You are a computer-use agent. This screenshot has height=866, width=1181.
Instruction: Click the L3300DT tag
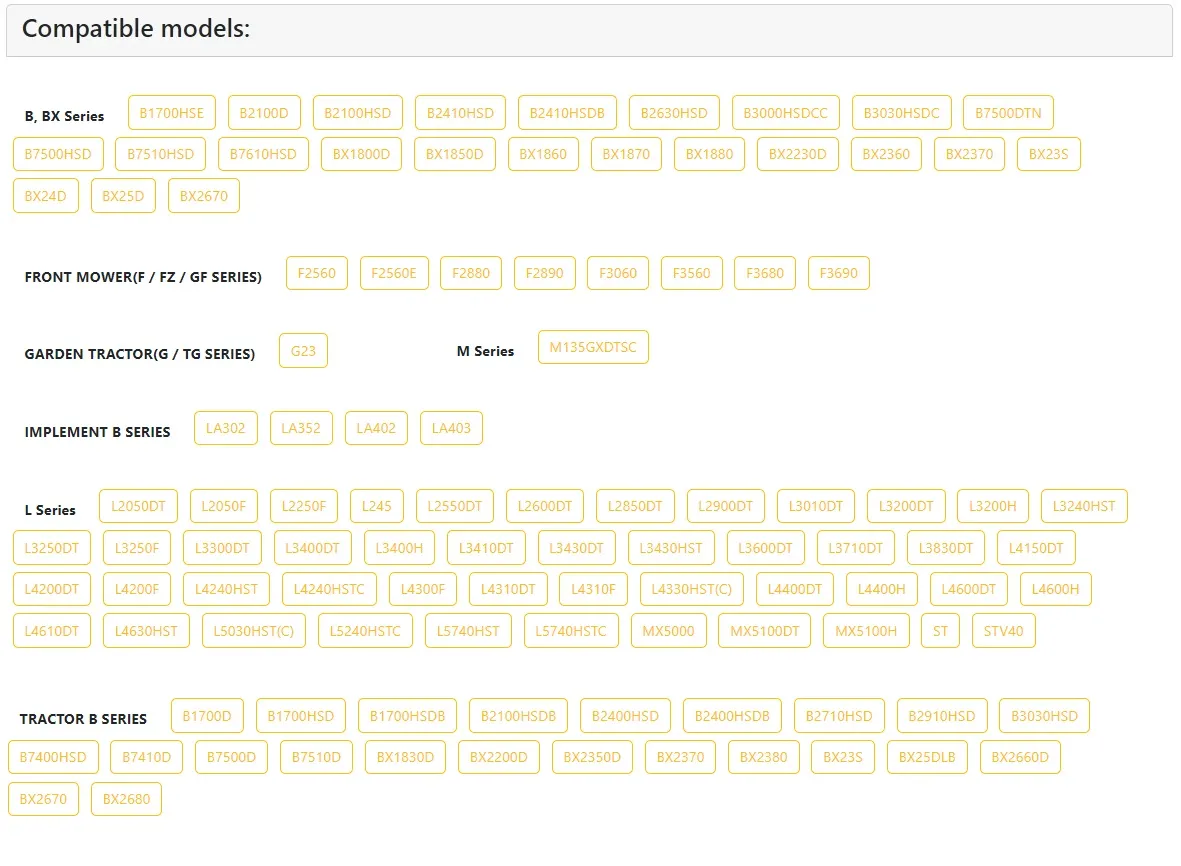[222, 547]
